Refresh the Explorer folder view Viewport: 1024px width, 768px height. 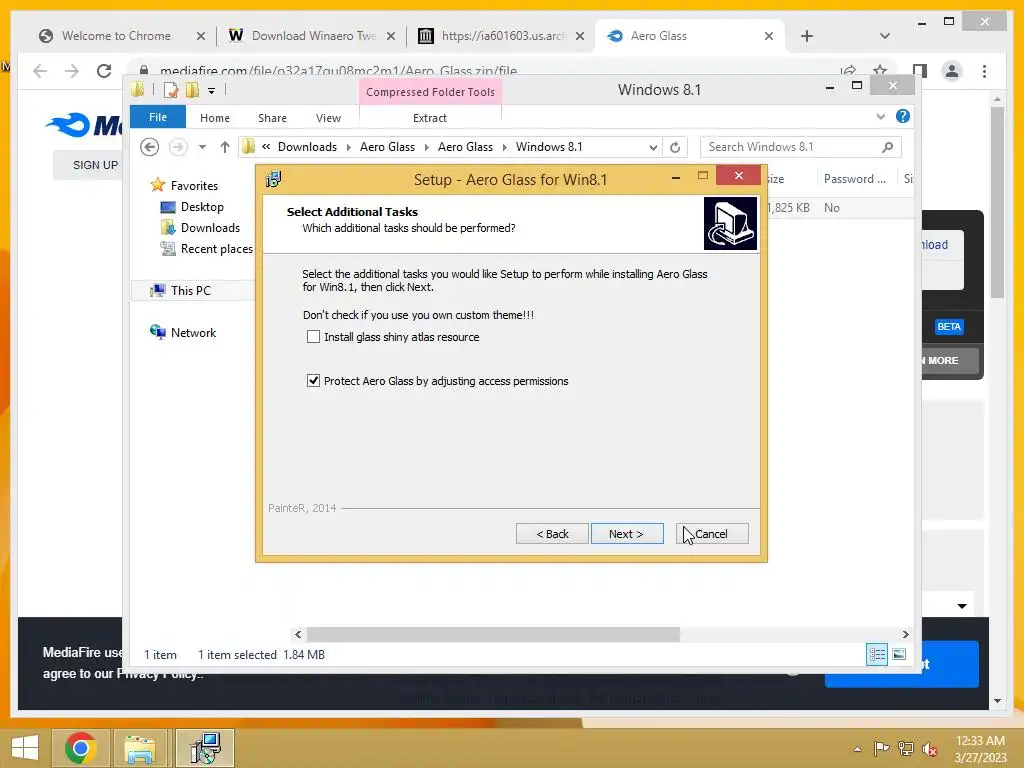click(675, 147)
